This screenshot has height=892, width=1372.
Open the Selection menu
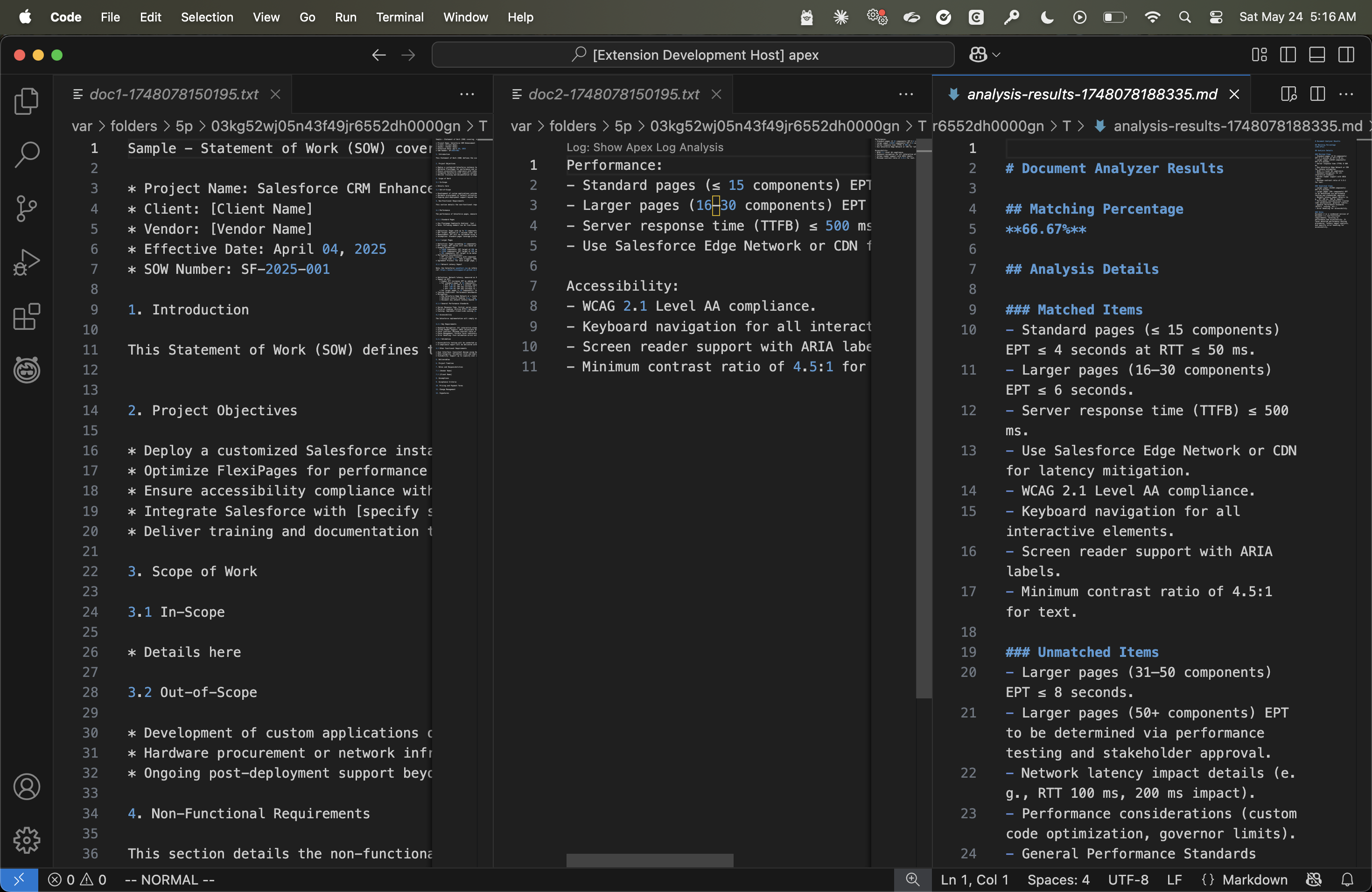207,17
